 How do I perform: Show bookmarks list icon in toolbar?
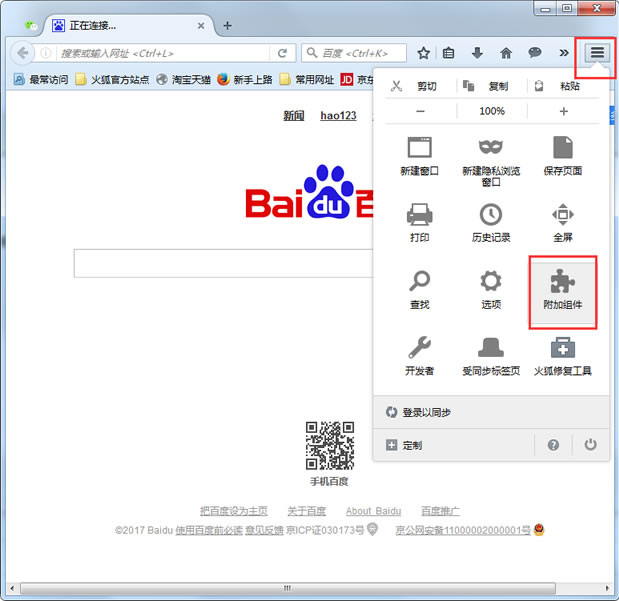click(x=448, y=53)
